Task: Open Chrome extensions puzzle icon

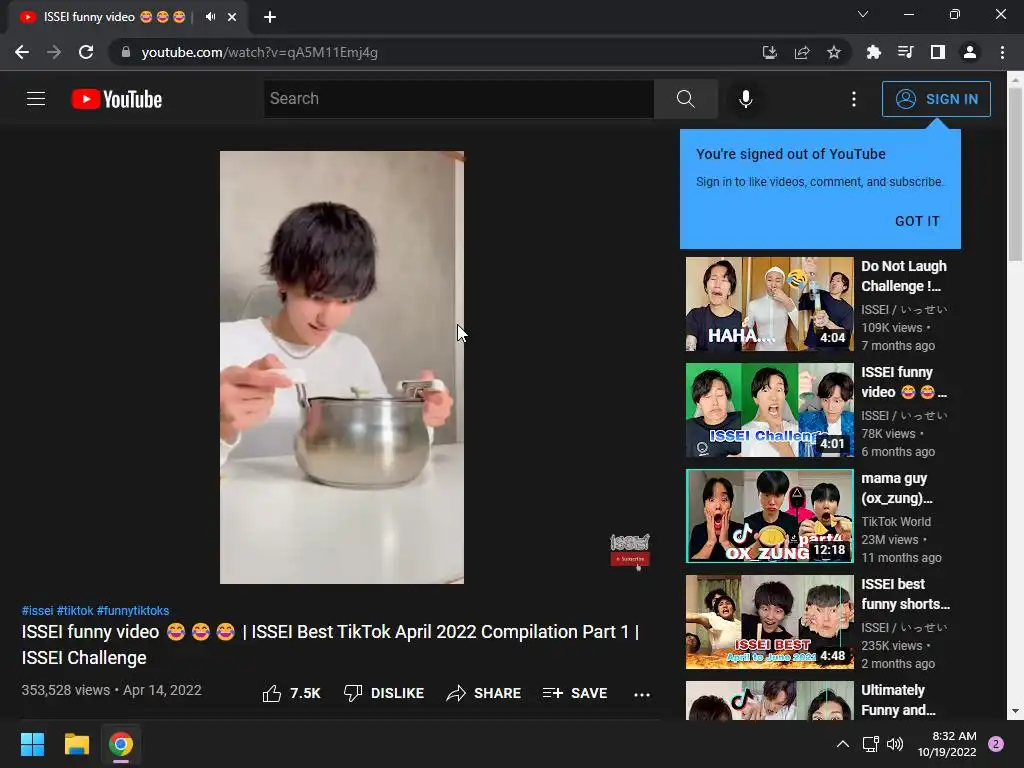Action: pyautogui.click(x=873, y=52)
